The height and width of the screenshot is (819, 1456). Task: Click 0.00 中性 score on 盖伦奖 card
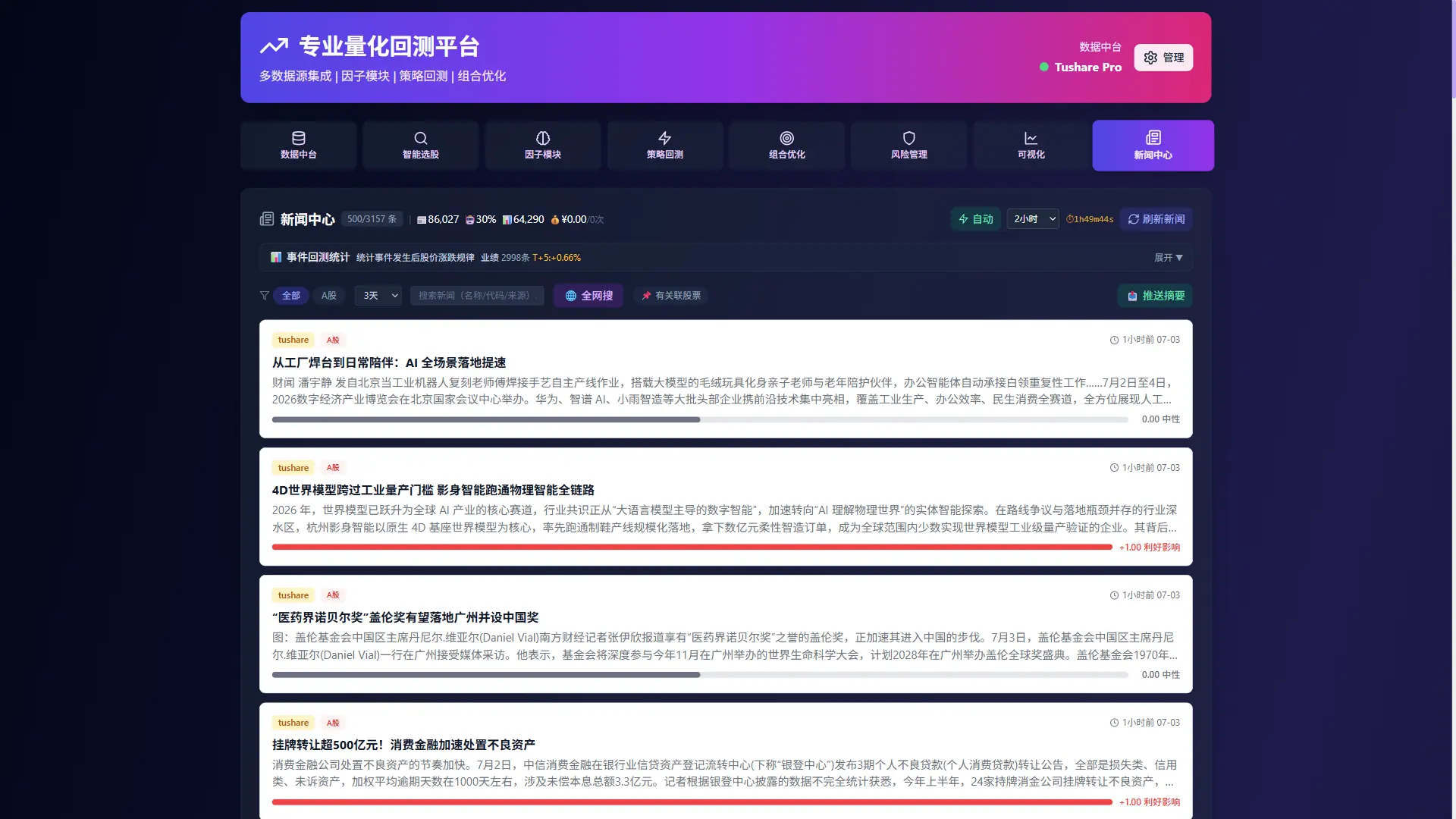(x=1160, y=674)
